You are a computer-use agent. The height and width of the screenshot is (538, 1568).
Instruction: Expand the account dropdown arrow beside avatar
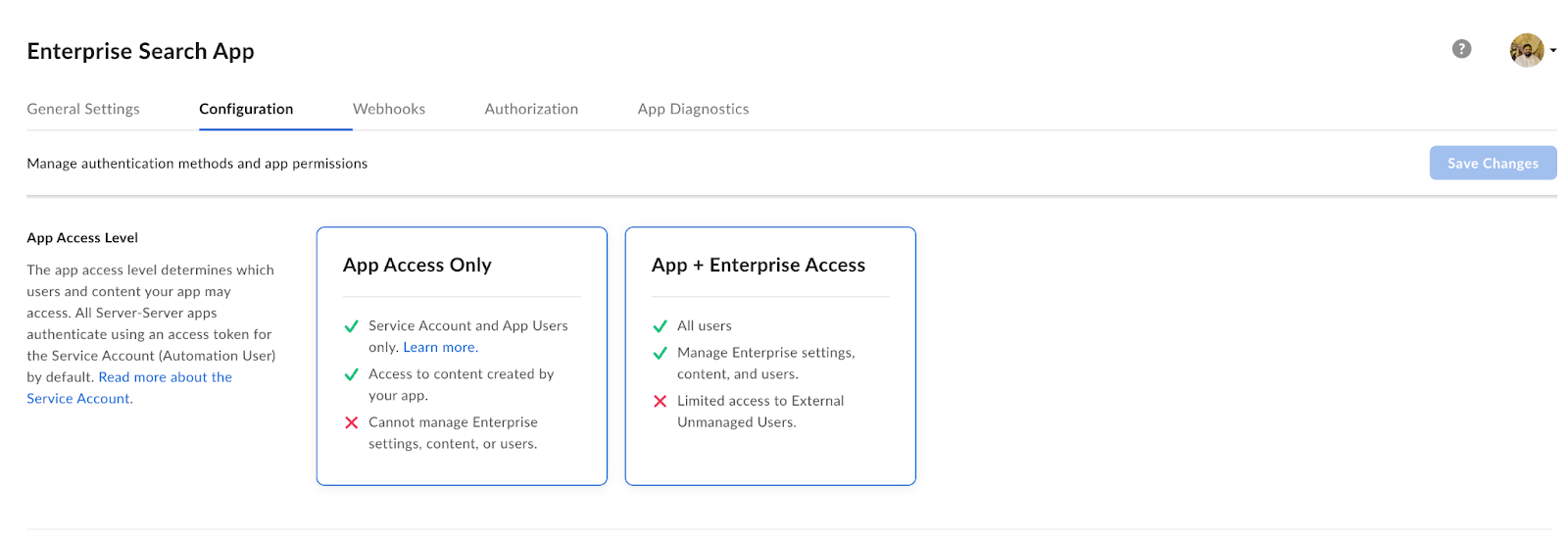coord(1553,51)
